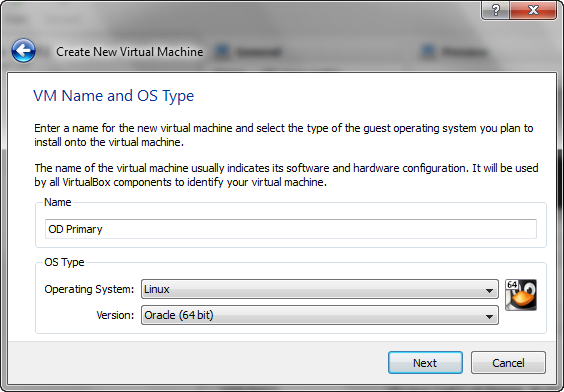Go back using the blue arrow button

[23, 51]
